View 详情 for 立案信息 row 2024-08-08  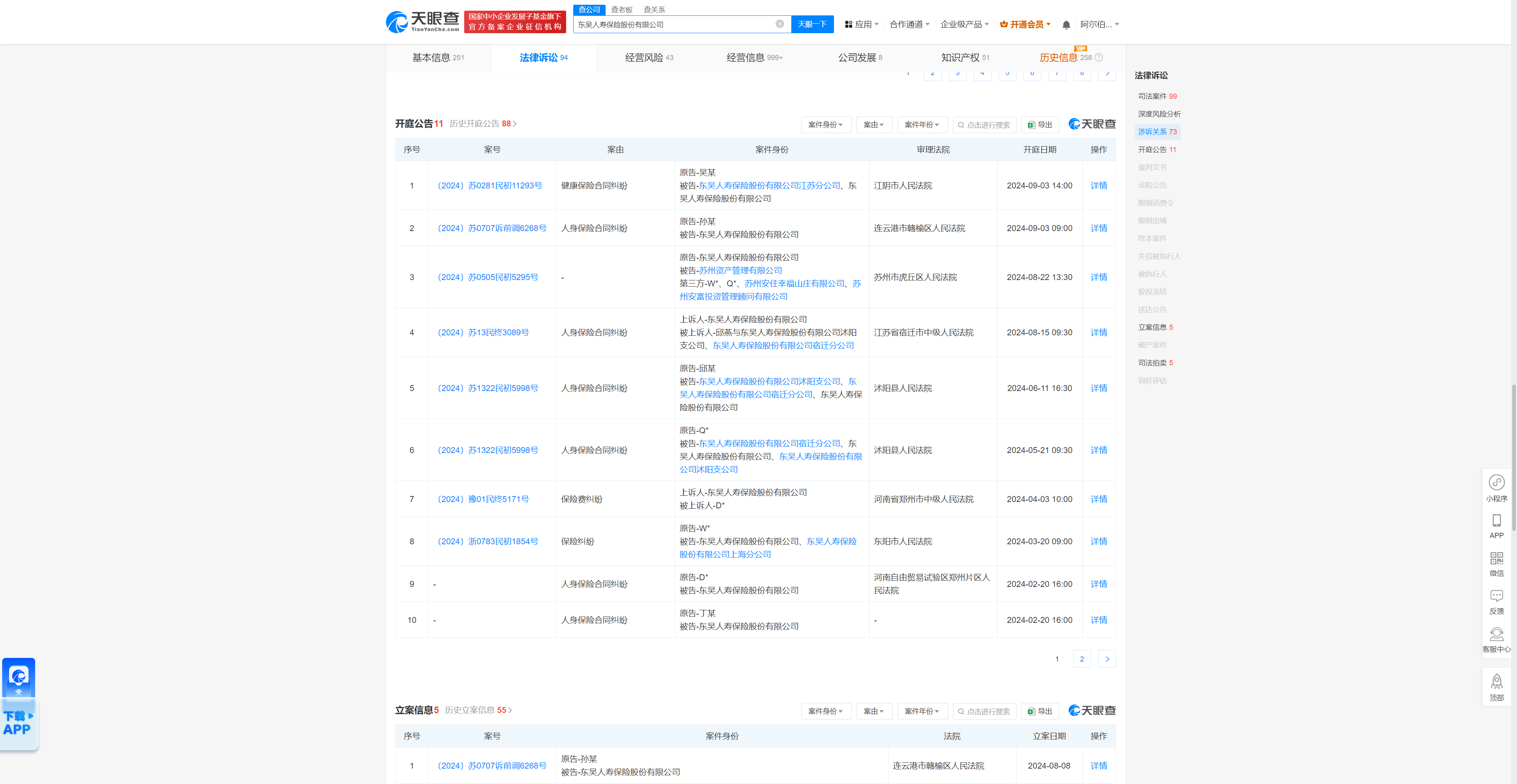[1098, 766]
